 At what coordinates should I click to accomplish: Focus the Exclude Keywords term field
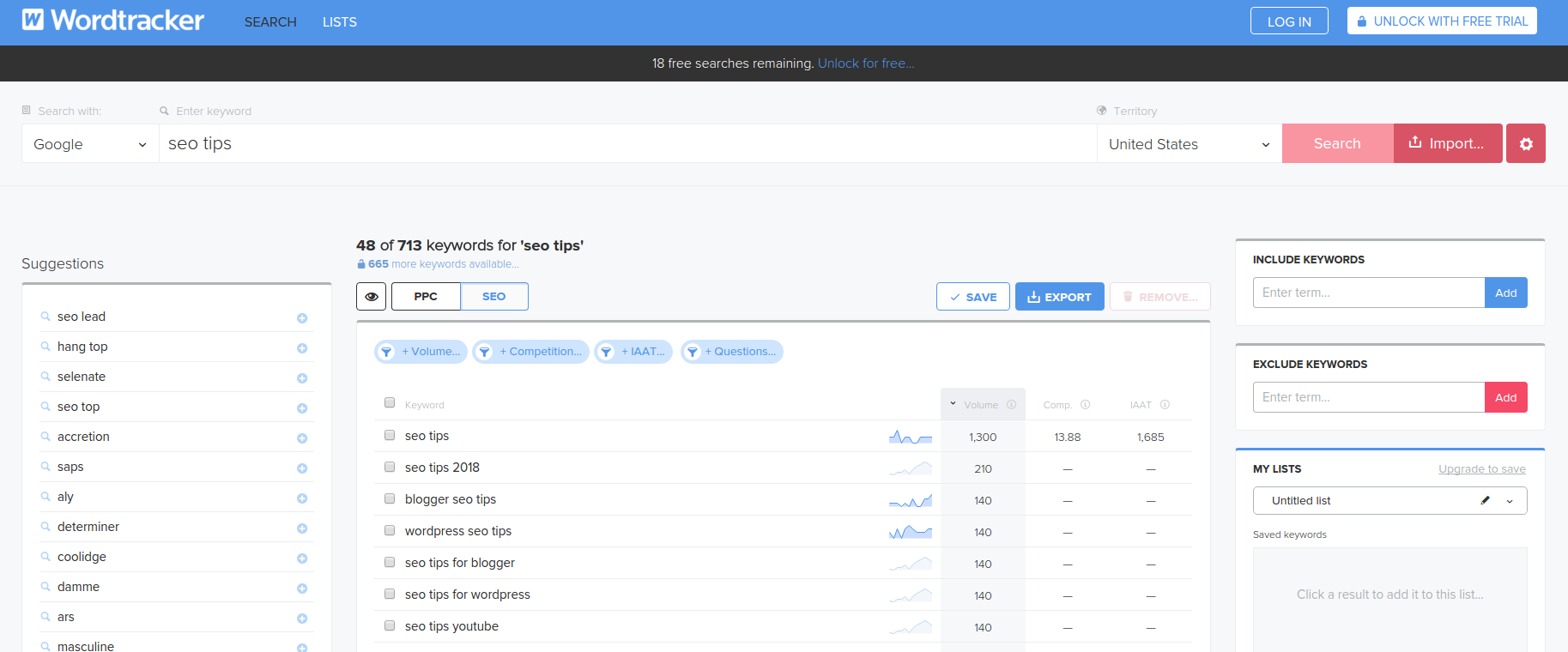(x=1369, y=397)
